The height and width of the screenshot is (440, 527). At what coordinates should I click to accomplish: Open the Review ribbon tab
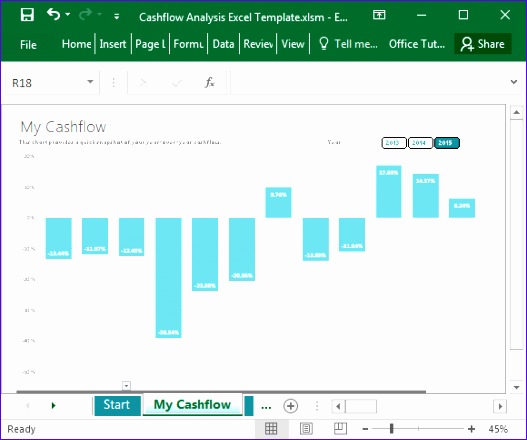258,44
